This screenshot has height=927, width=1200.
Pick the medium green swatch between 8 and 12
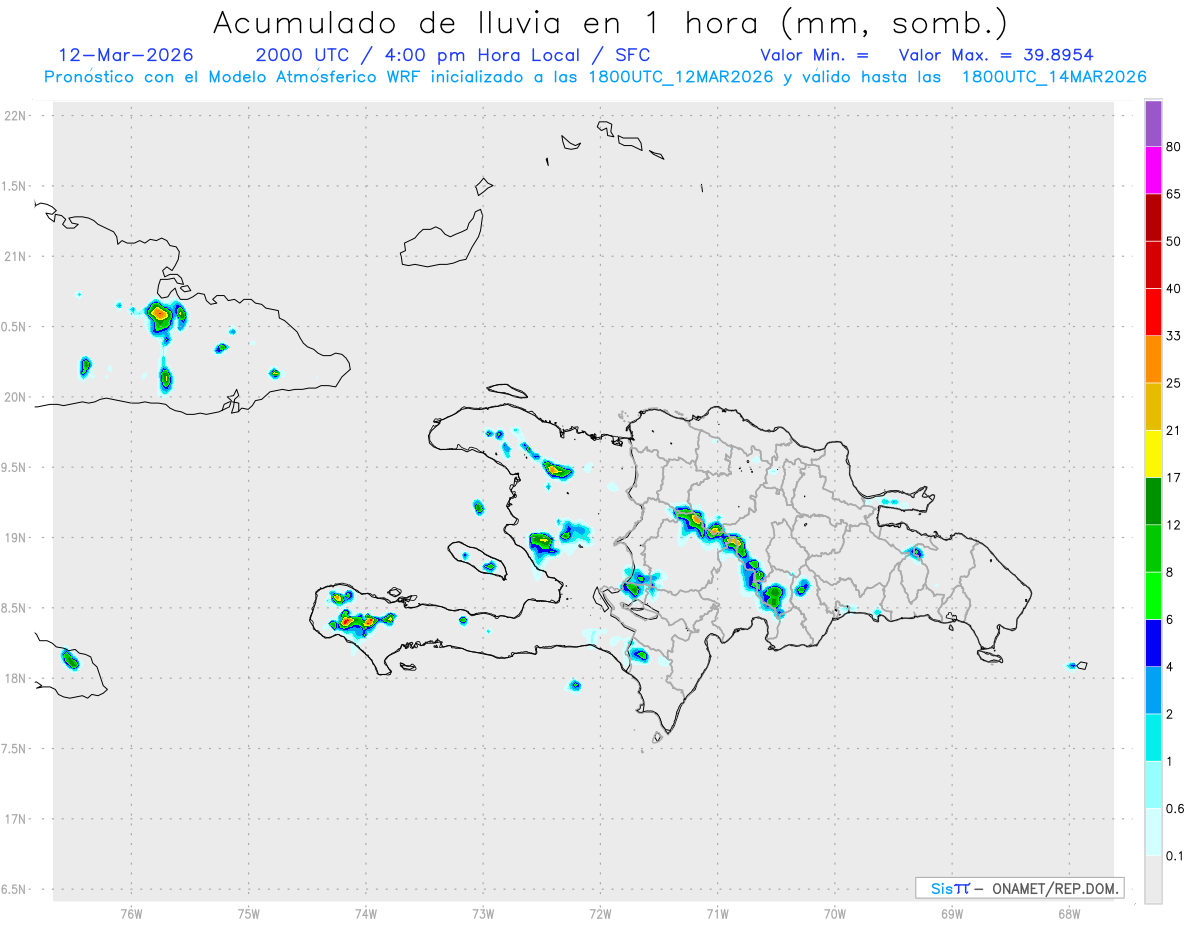[1153, 548]
